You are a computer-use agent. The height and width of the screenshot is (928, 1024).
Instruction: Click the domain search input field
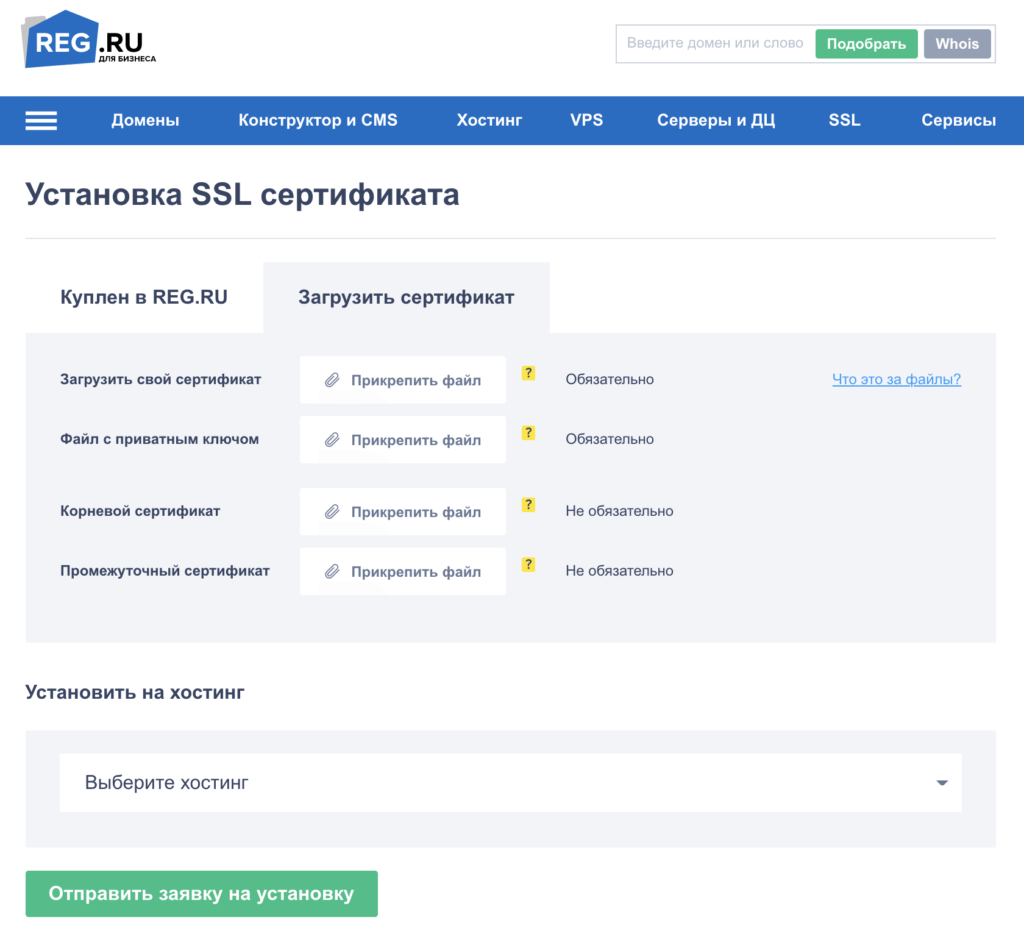point(714,44)
